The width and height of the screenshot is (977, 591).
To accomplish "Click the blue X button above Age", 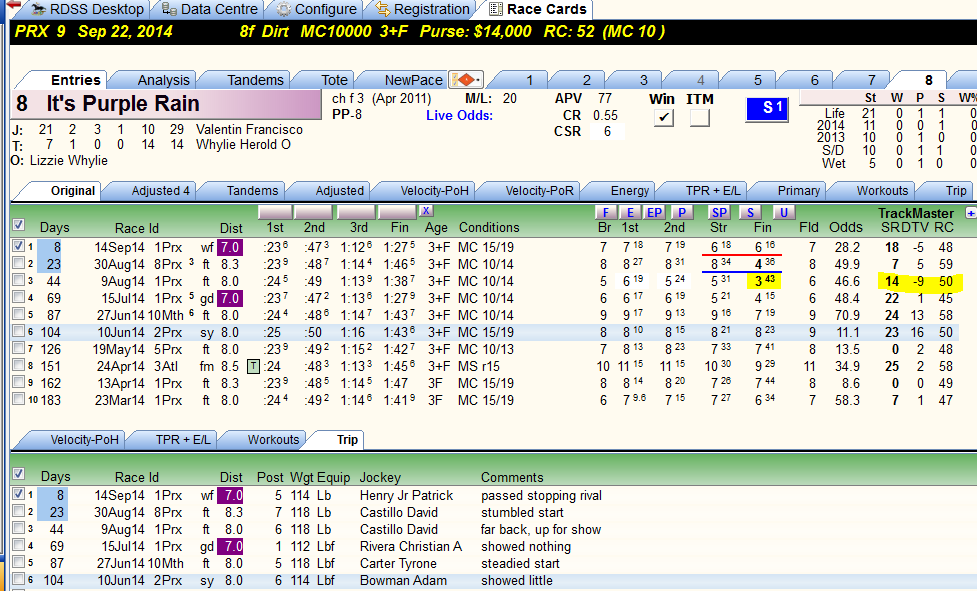I will click(426, 211).
